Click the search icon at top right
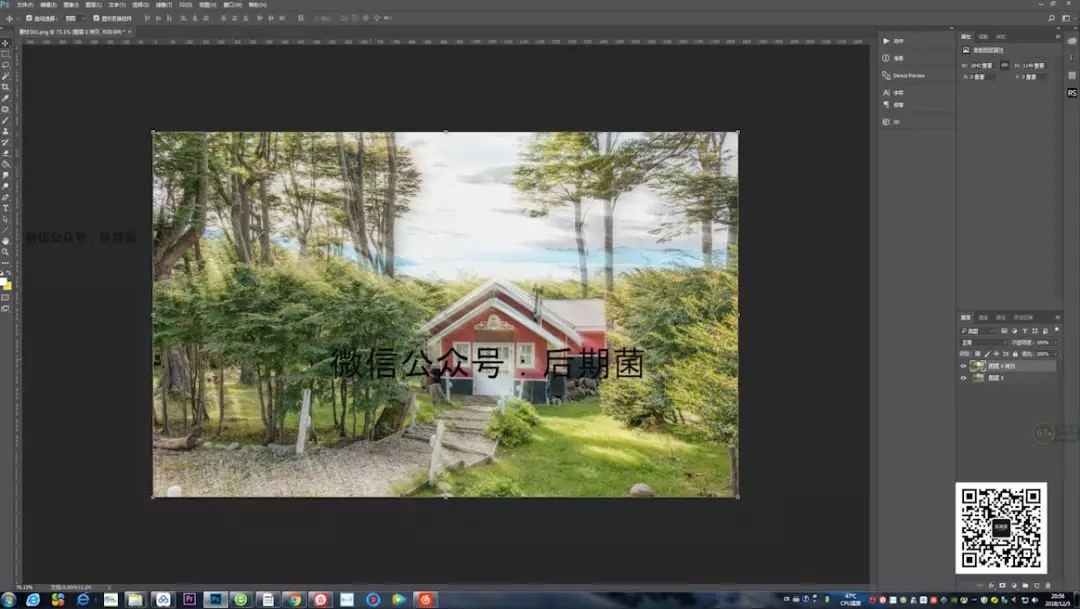Screen dimensions: 1080x609 [1051, 18]
